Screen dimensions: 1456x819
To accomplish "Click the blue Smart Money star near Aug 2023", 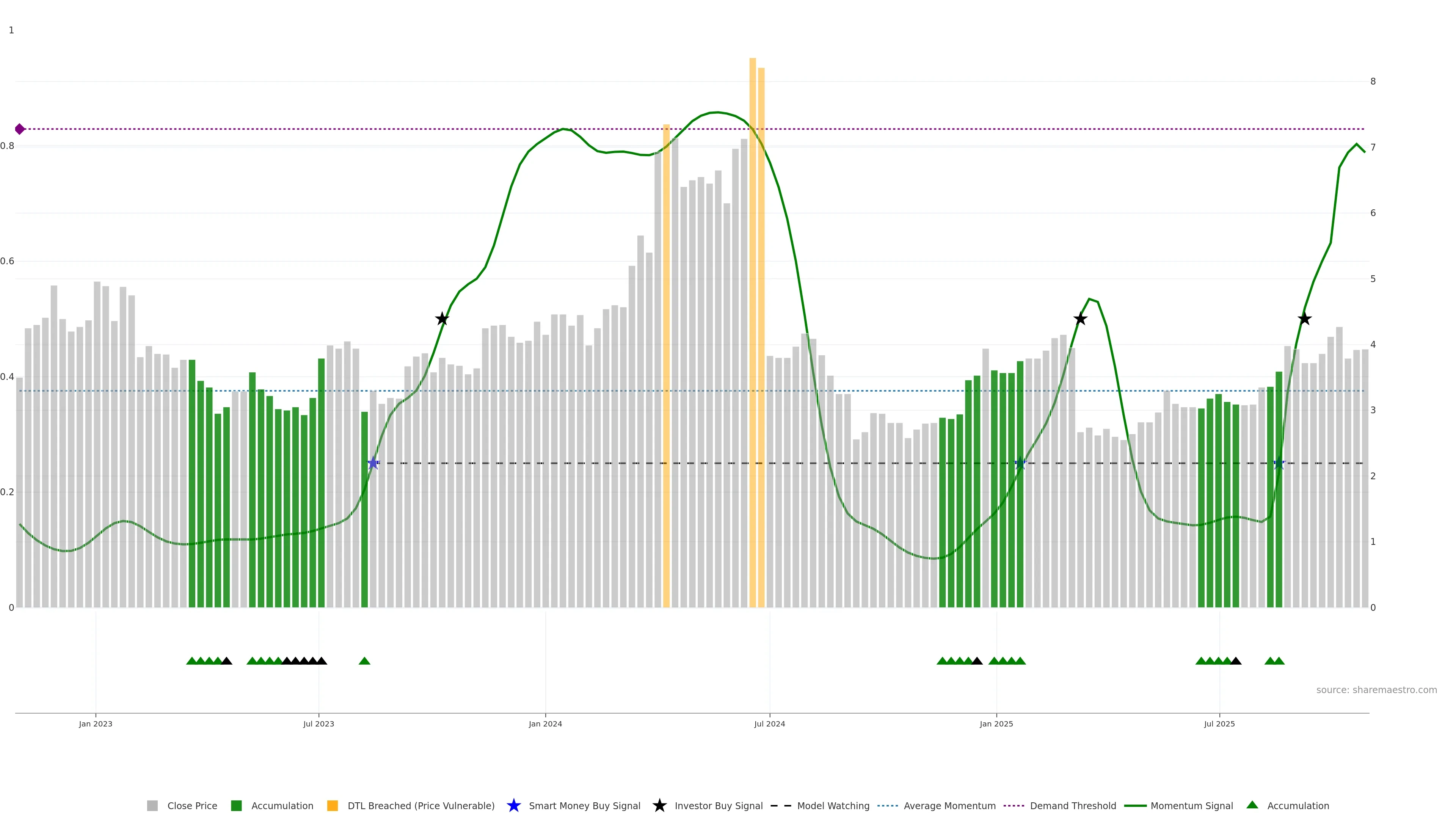I will pyautogui.click(x=373, y=463).
